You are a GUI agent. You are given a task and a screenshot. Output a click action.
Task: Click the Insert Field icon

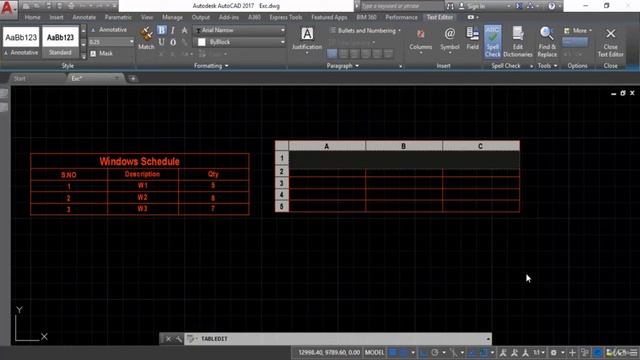472,39
